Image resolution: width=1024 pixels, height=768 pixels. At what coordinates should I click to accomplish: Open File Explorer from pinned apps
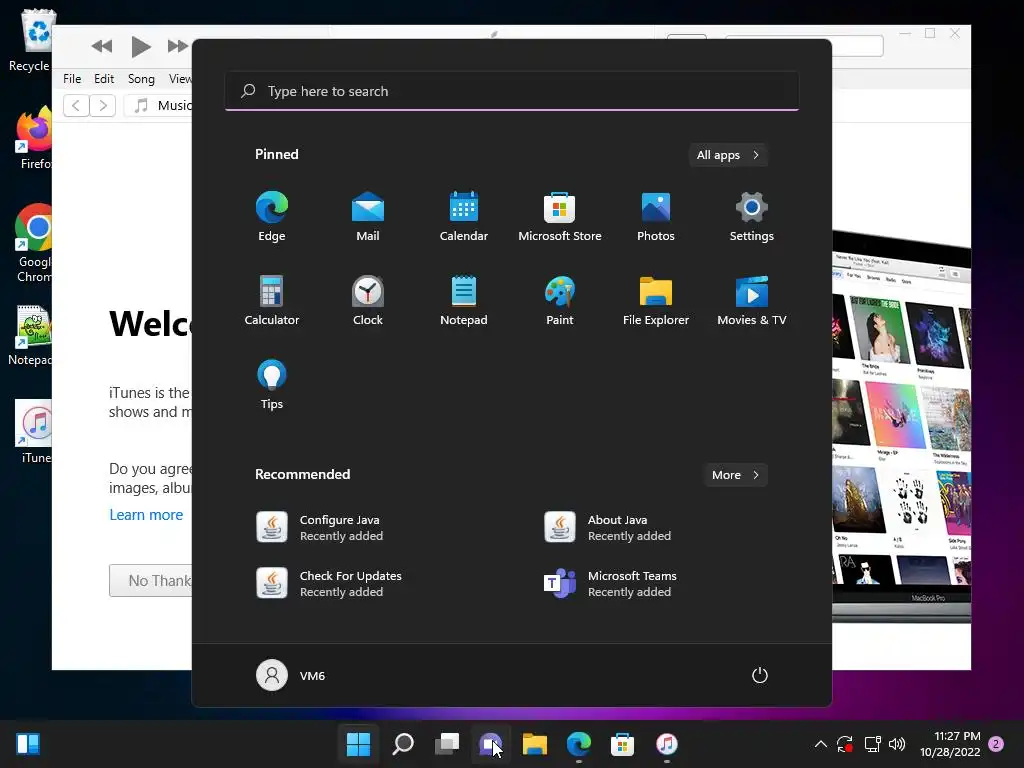[656, 300]
